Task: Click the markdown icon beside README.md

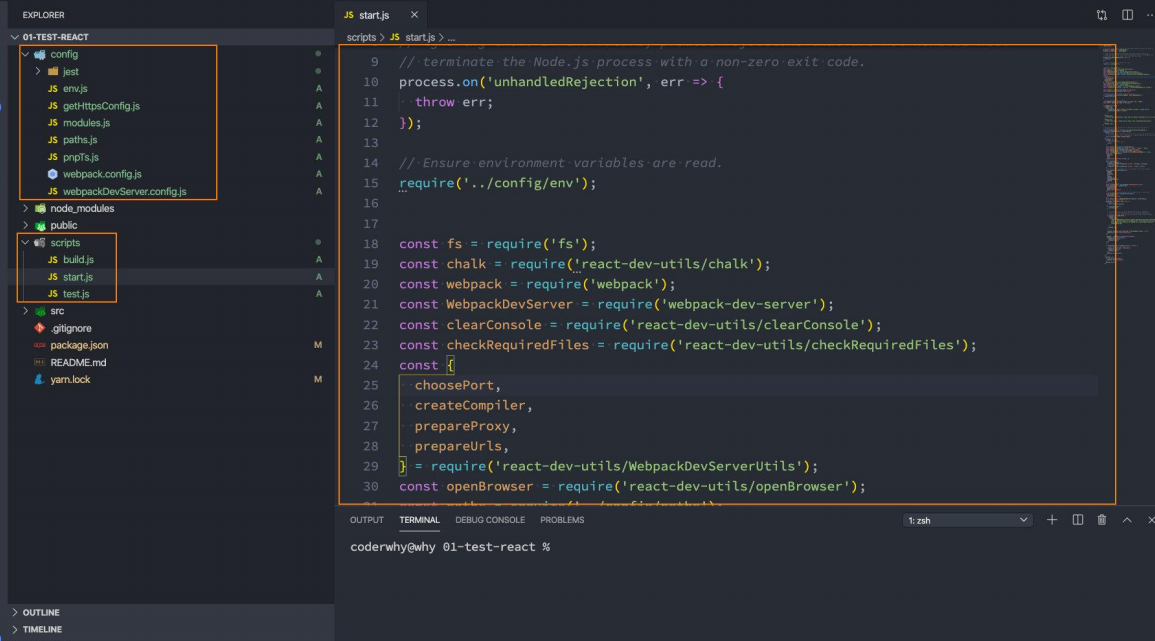Action: coord(40,362)
